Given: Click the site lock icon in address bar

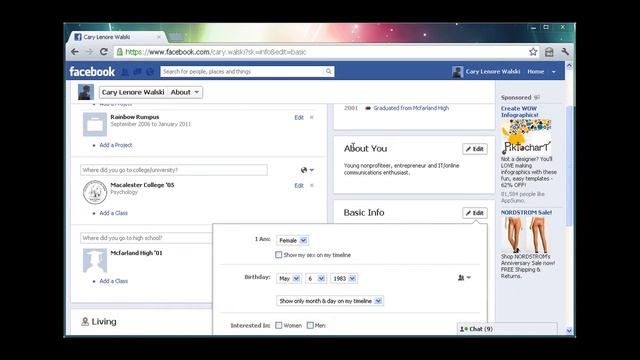Looking at the screenshot, I should (x=120, y=52).
